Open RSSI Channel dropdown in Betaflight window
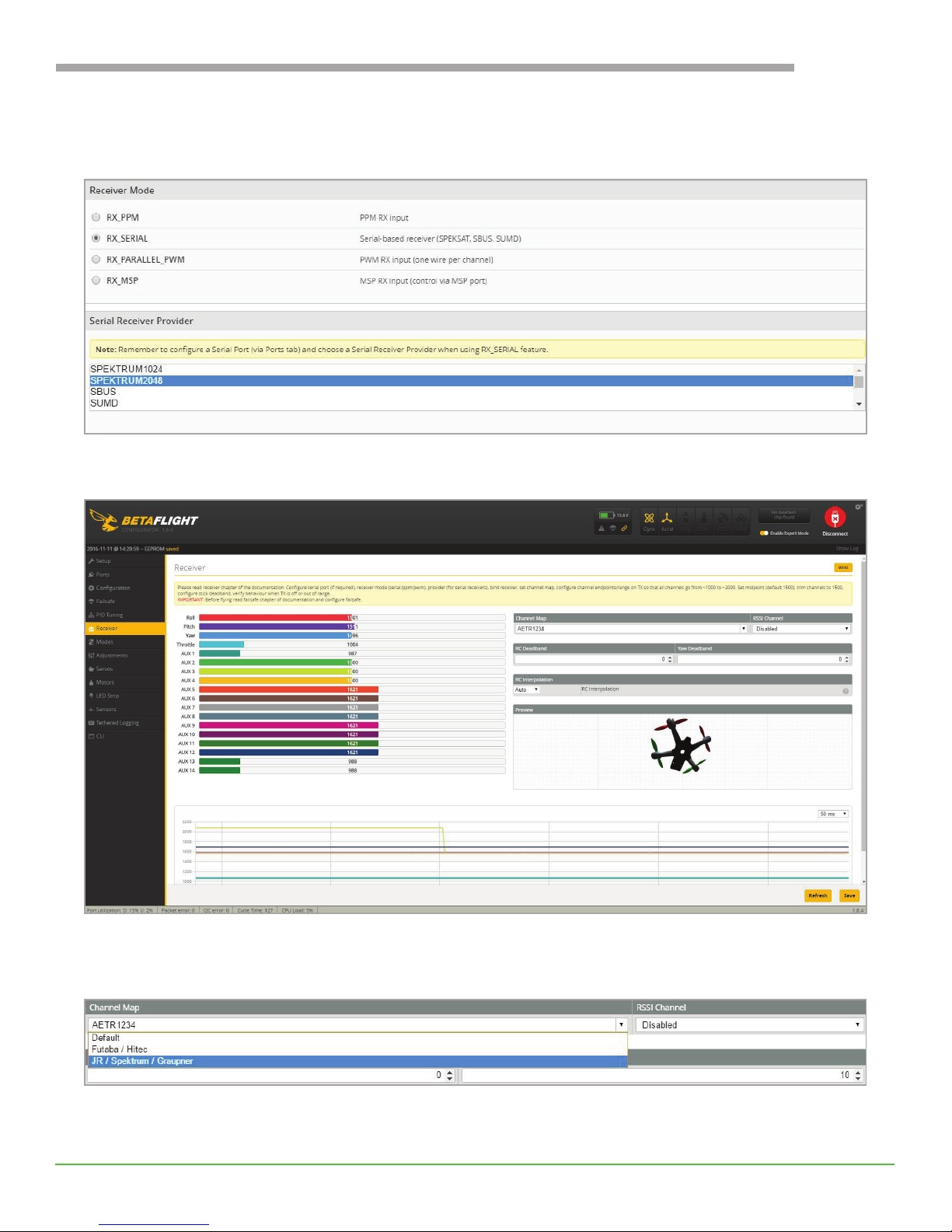This screenshot has width=952, height=1232. coord(802,628)
